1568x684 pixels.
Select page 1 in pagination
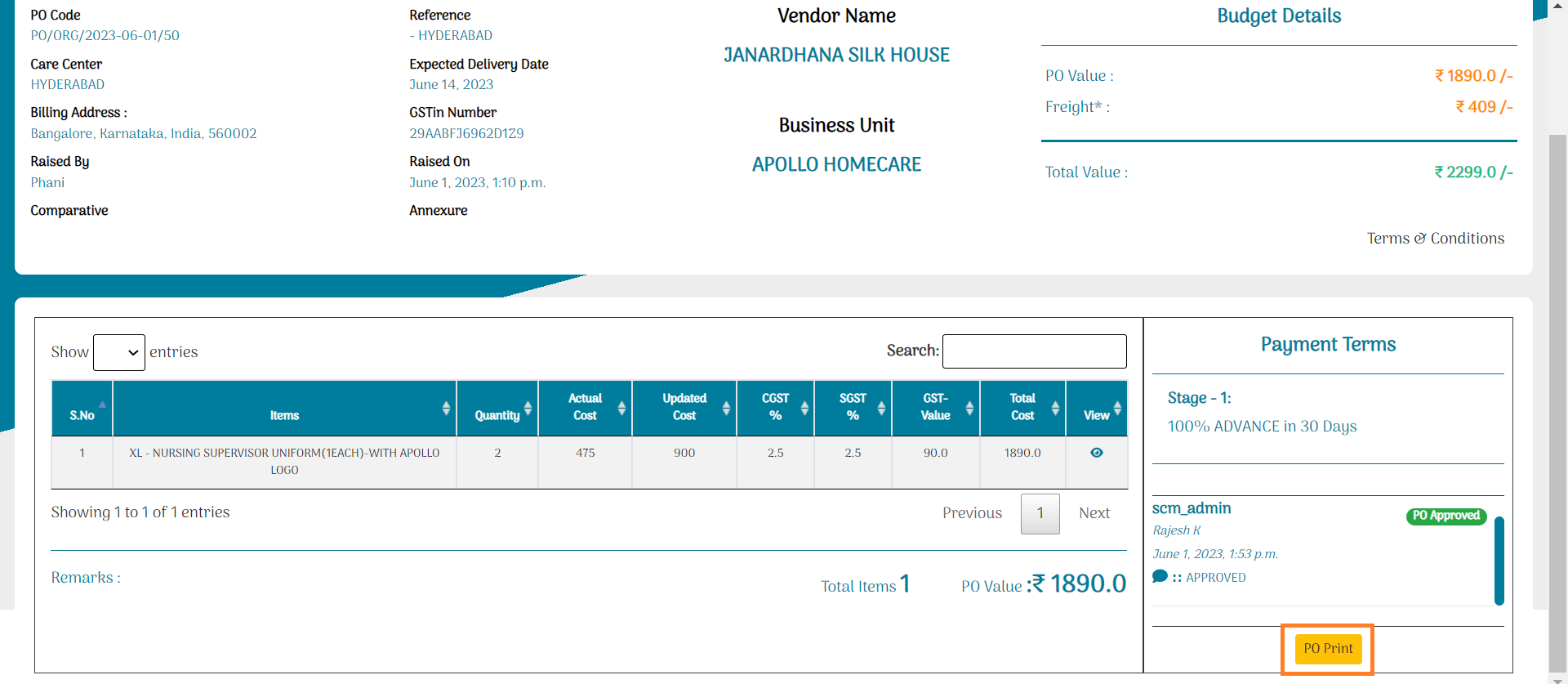1040,513
